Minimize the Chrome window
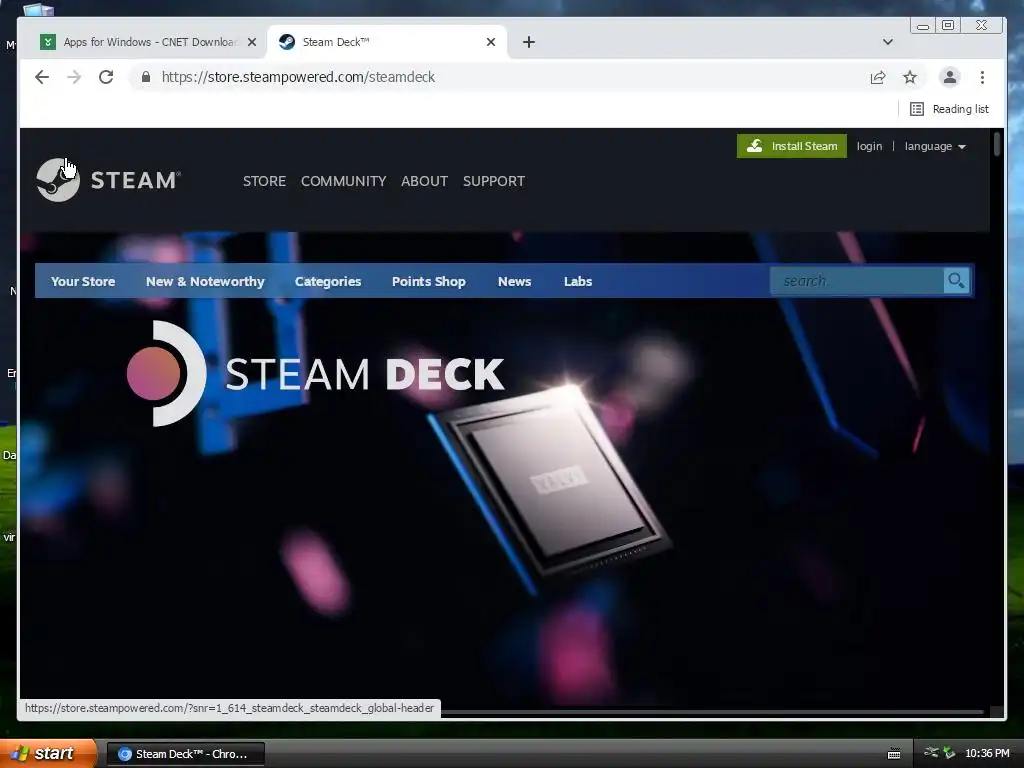Viewport: 1024px width, 768px height. click(923, 25)
